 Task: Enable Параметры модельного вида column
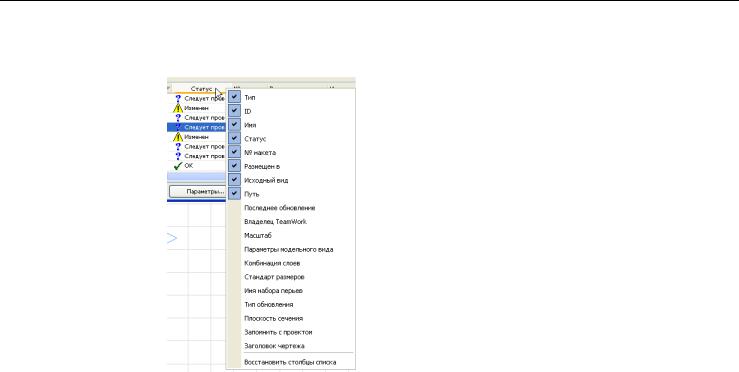tap(290, 249)
